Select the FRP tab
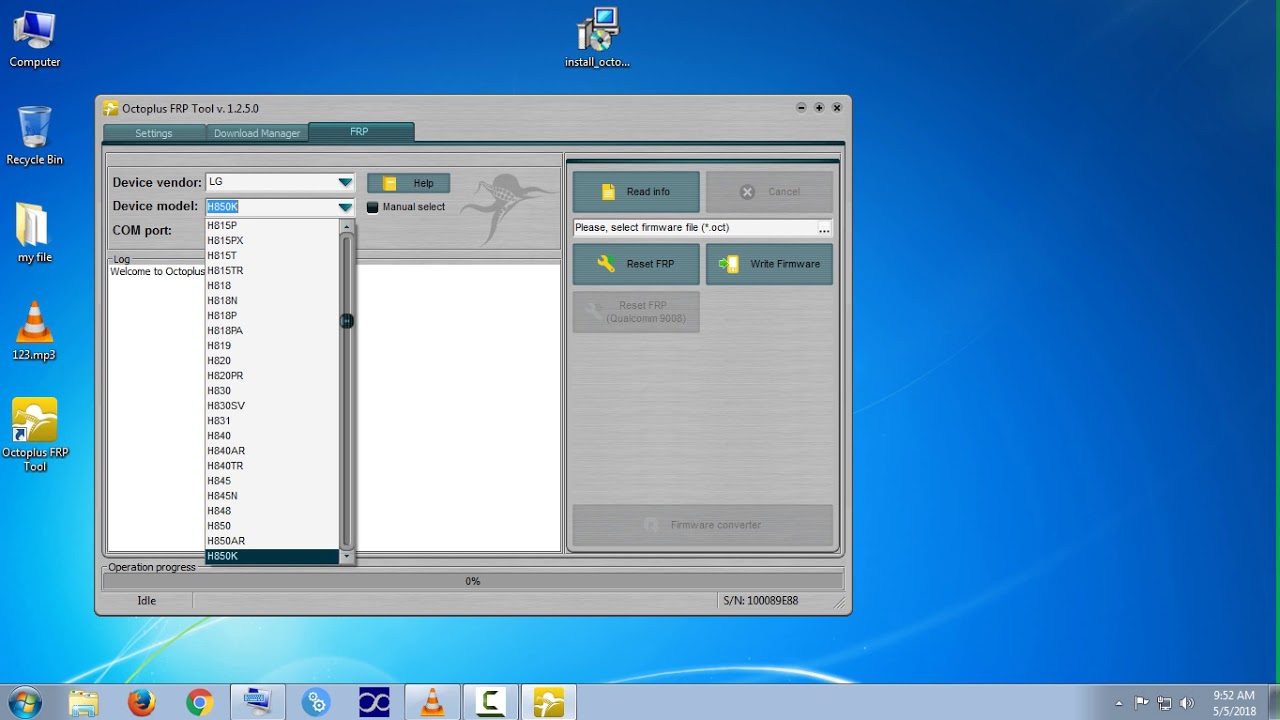1280x720 pixels. 360,132
